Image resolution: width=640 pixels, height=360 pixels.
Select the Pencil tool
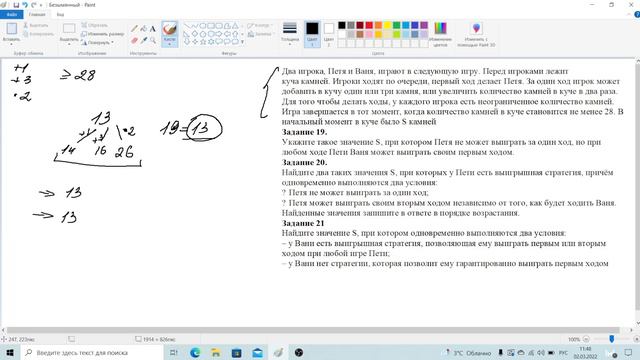(134, 29)
